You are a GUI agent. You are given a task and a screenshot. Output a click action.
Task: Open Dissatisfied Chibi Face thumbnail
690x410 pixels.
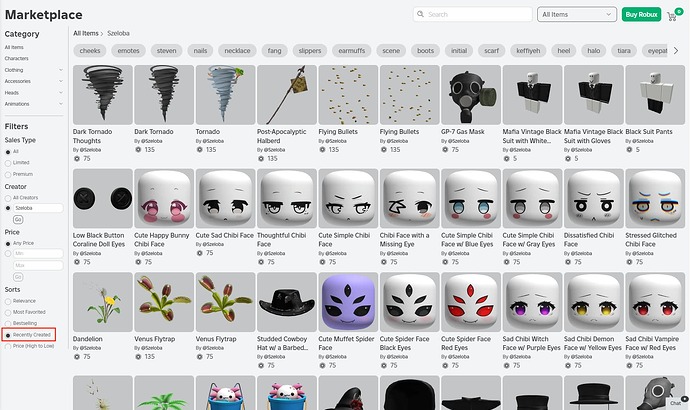594,198
